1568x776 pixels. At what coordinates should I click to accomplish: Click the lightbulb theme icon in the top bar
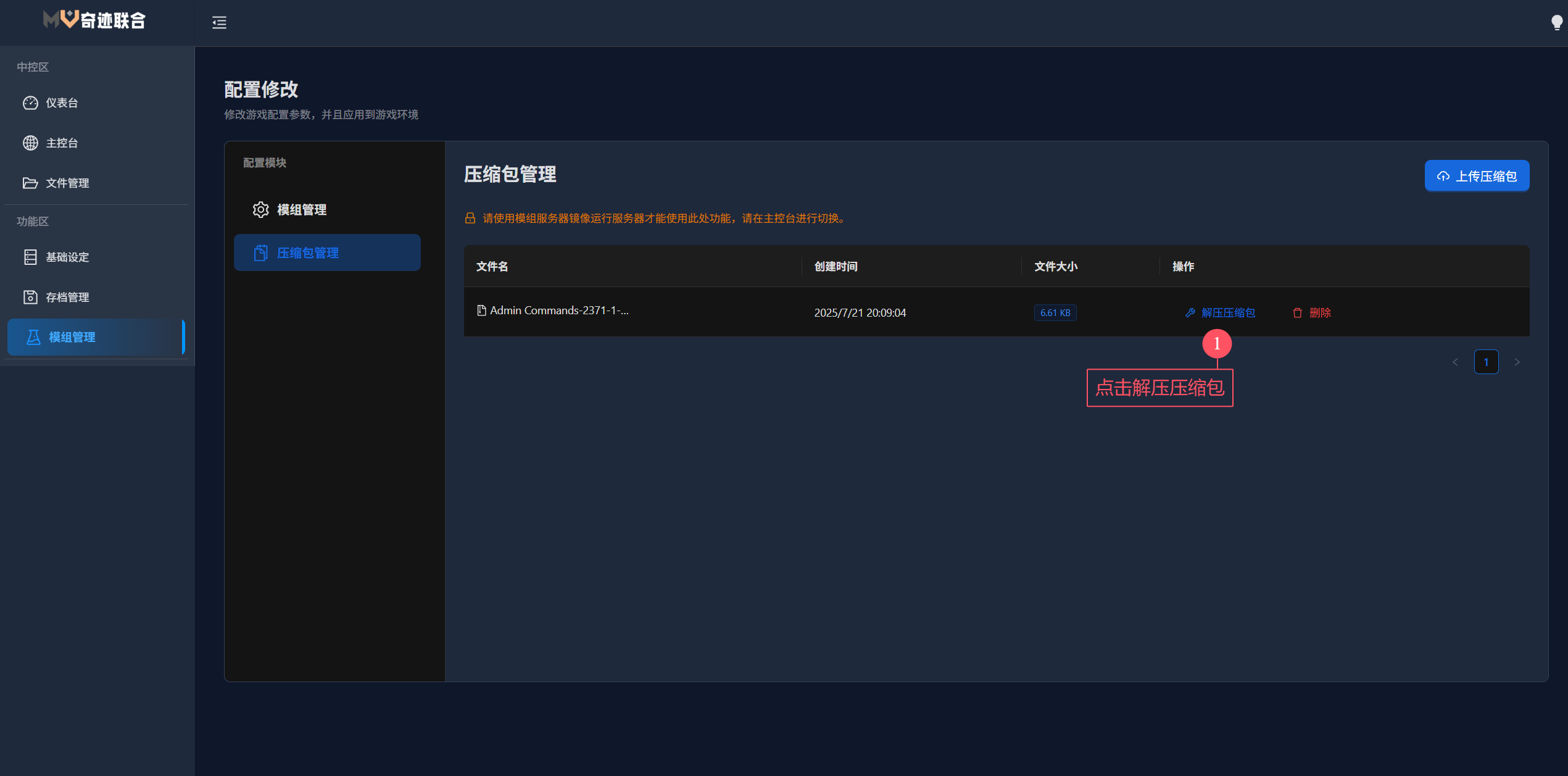[x=1556, y=23]
